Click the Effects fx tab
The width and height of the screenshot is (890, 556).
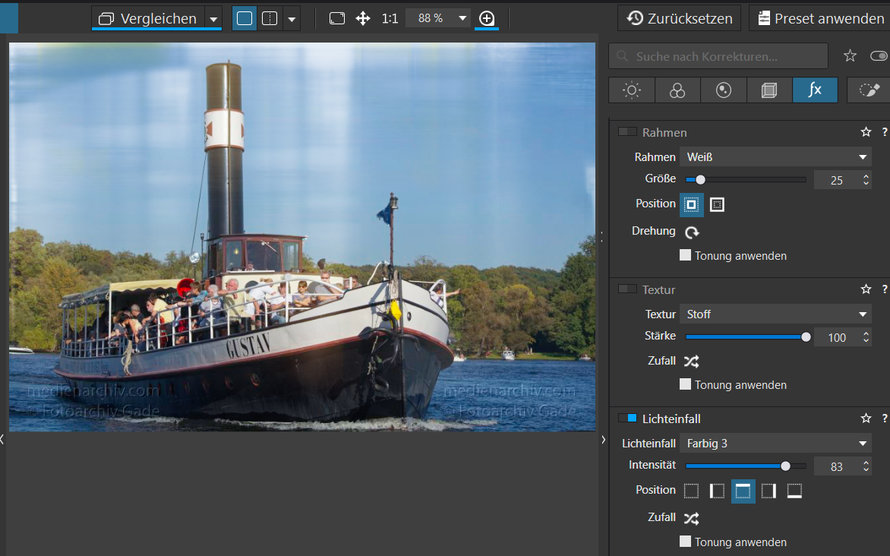pos(815,90)
